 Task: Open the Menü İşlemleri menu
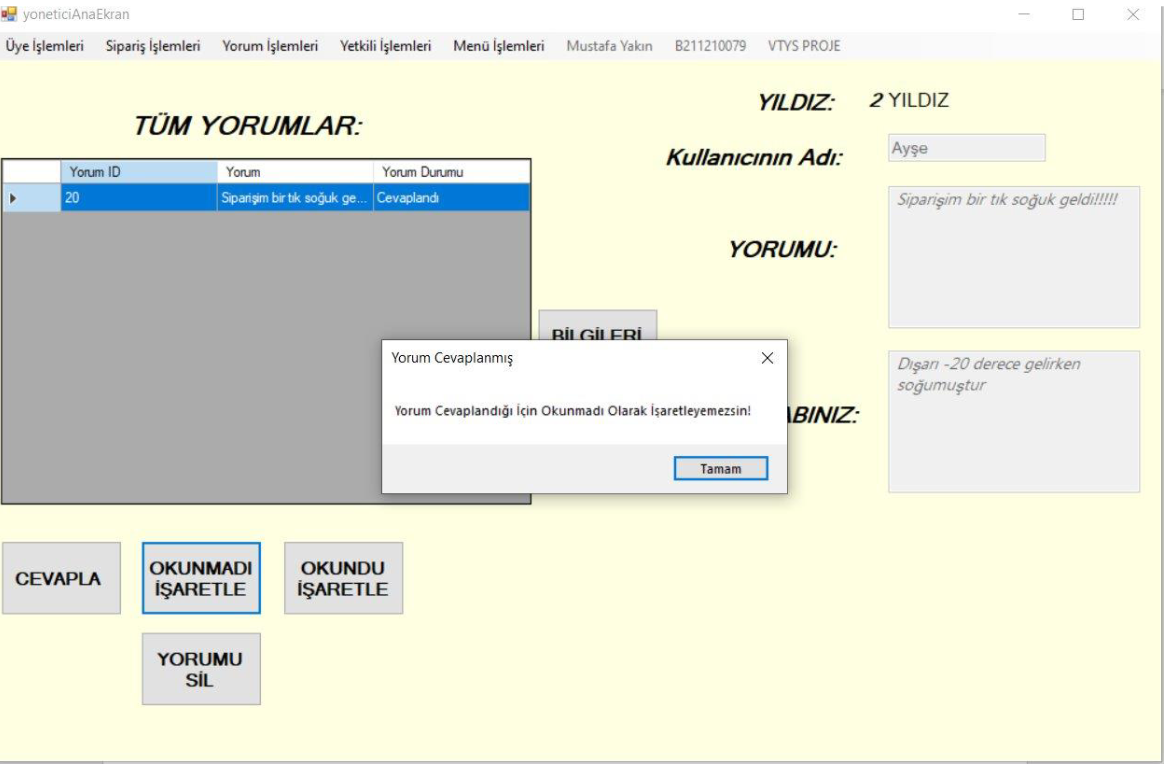pyautogui.click(x=499, y=46)
